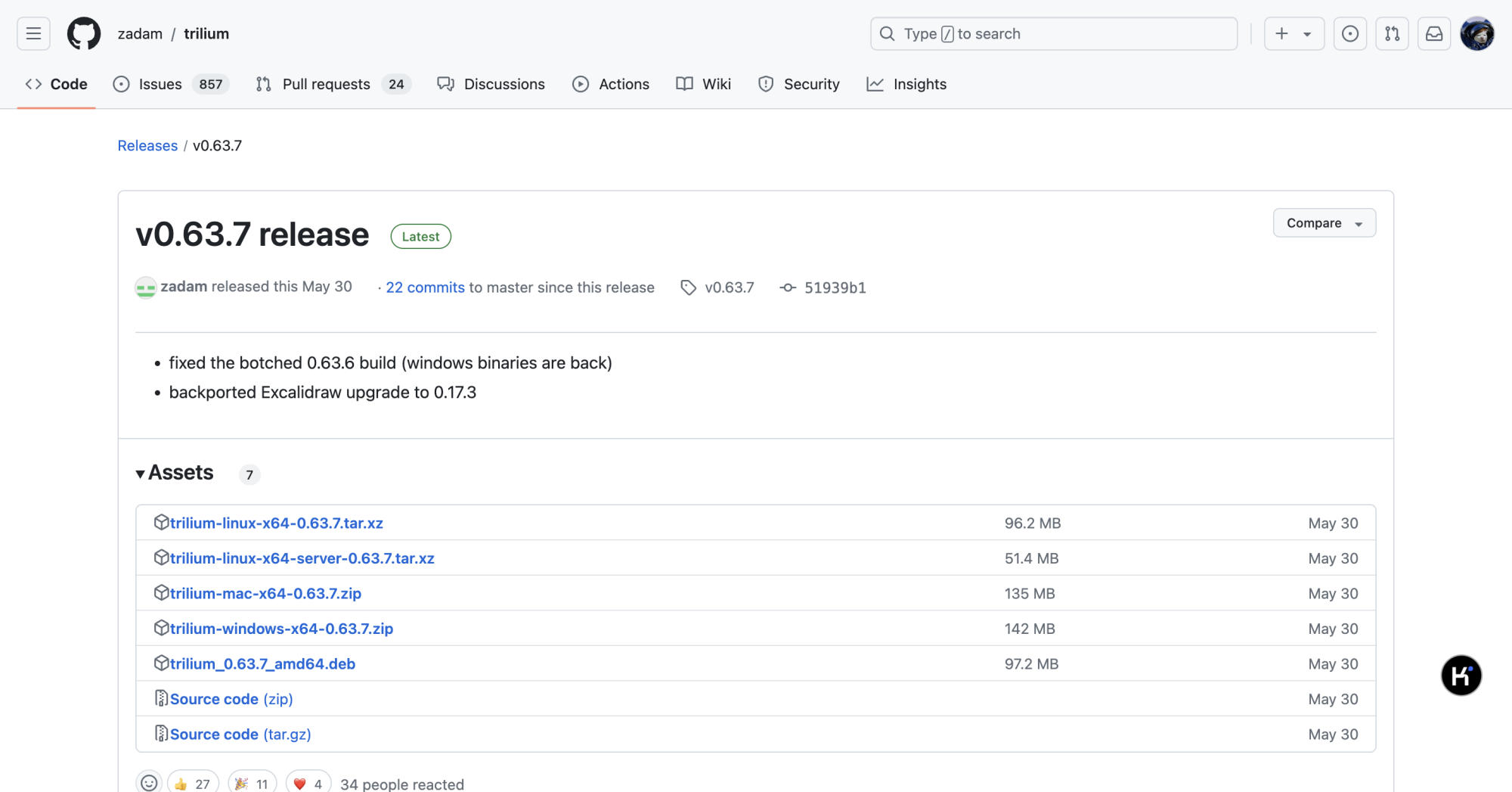Switch to the Code tab
1512x792 pixels.
click(x=56, y=84)
